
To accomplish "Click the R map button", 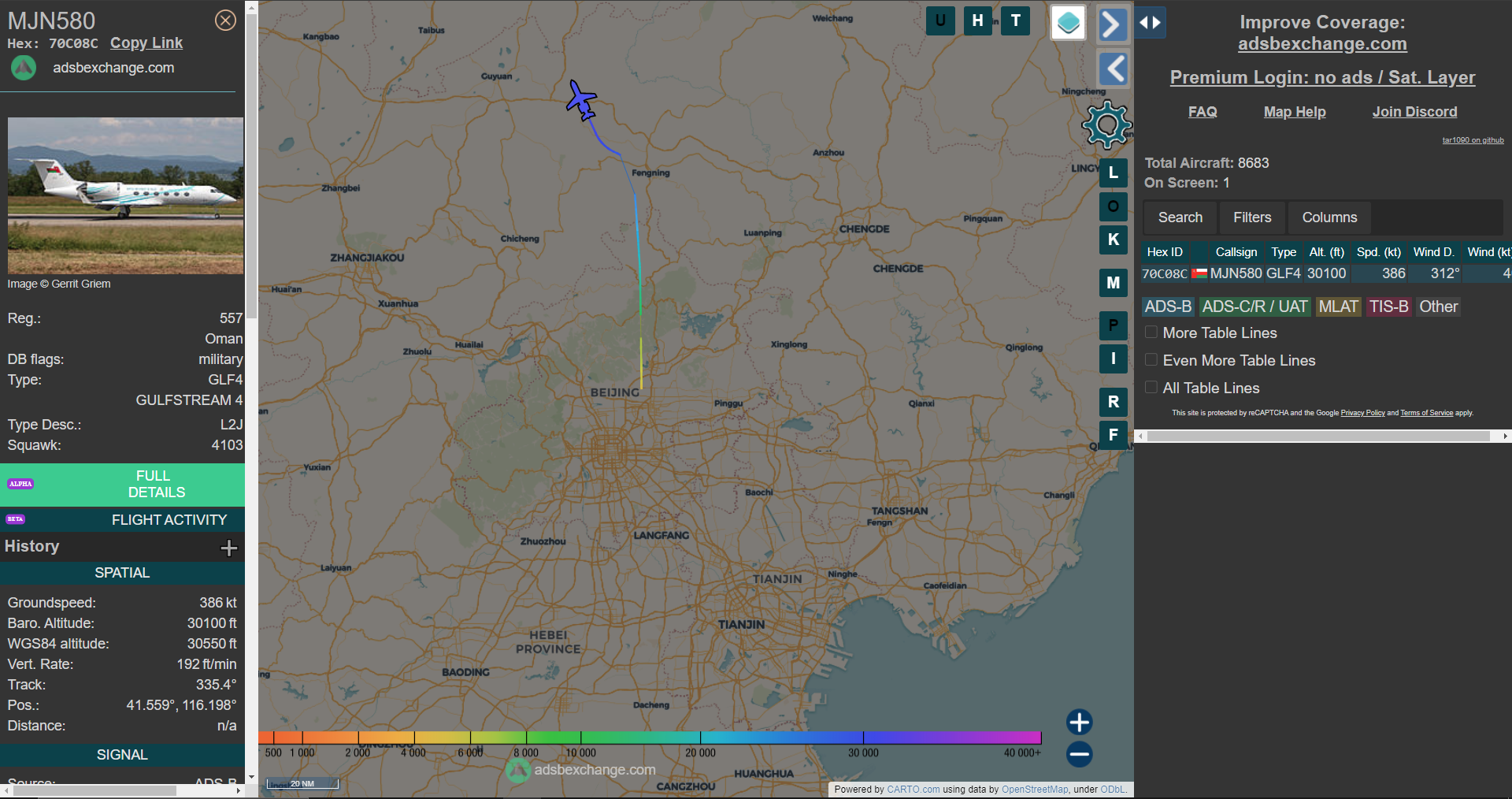I will (x=1114, y=402).
